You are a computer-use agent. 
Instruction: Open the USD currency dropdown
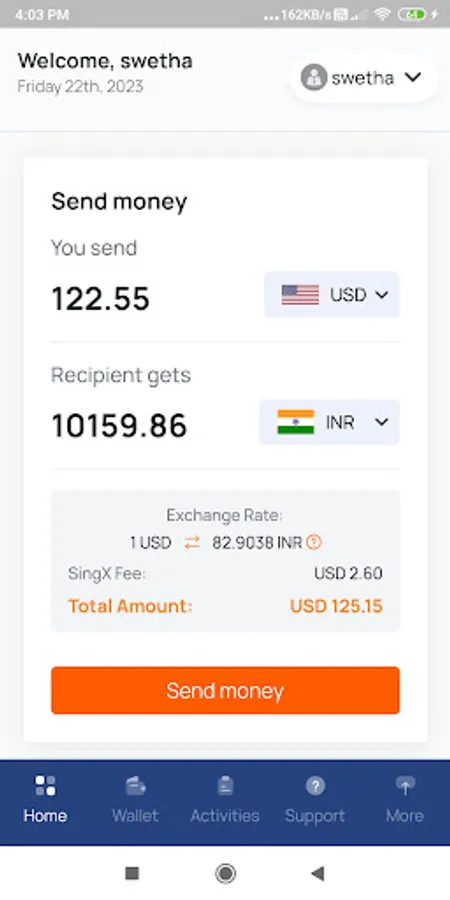pyautogui.click(x=332, y=294)
